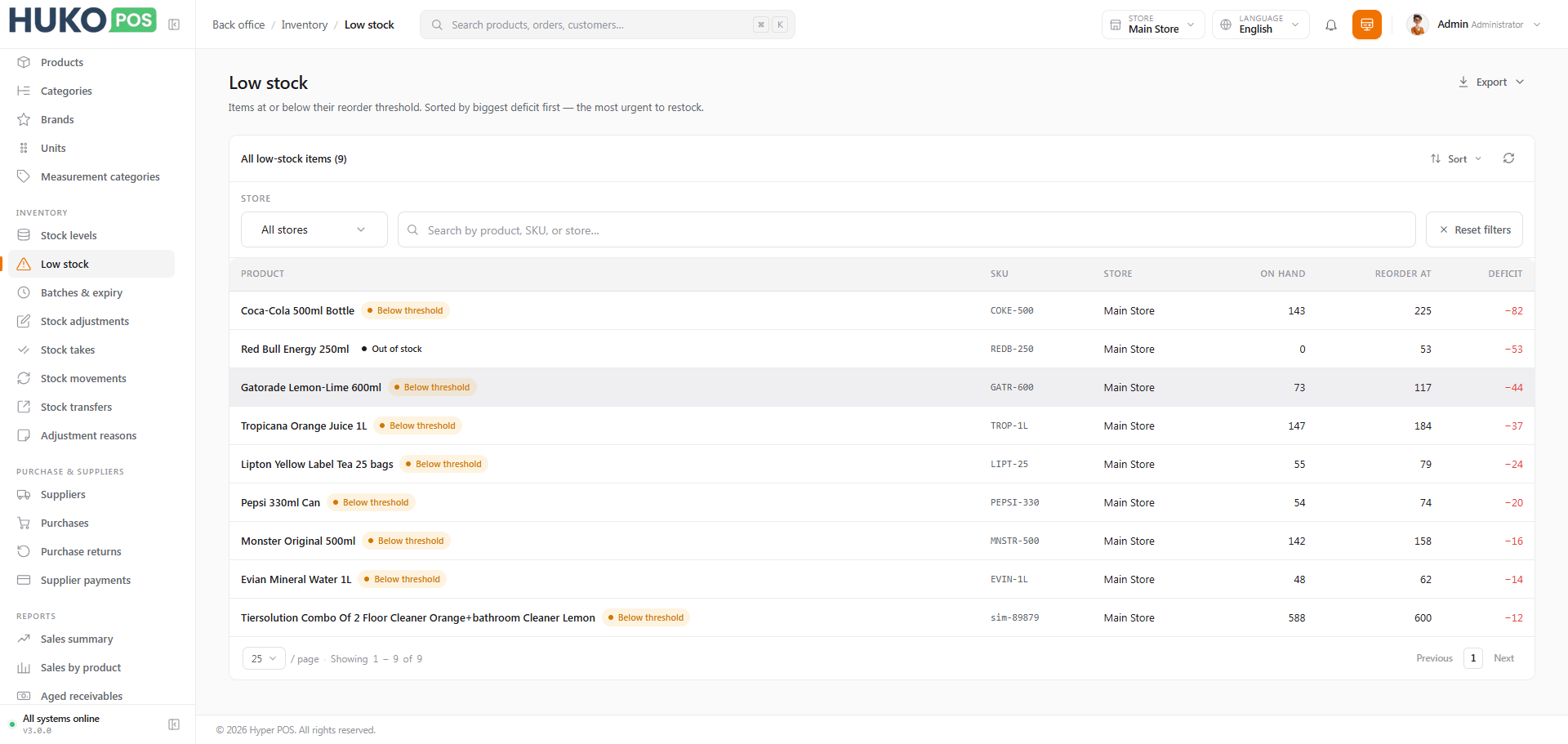
Task: Select page 1 in pagination
Action: click(1473, 658)
